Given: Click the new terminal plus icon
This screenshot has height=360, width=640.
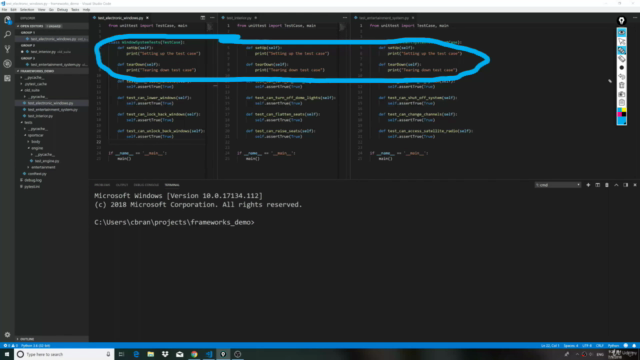Looking at the screenshot, I should (588, 185).
